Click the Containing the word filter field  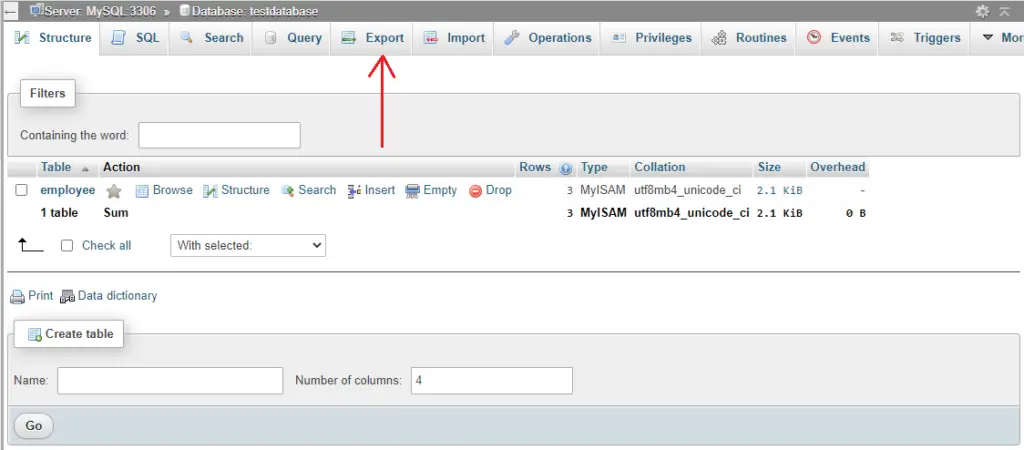point(219,135)
